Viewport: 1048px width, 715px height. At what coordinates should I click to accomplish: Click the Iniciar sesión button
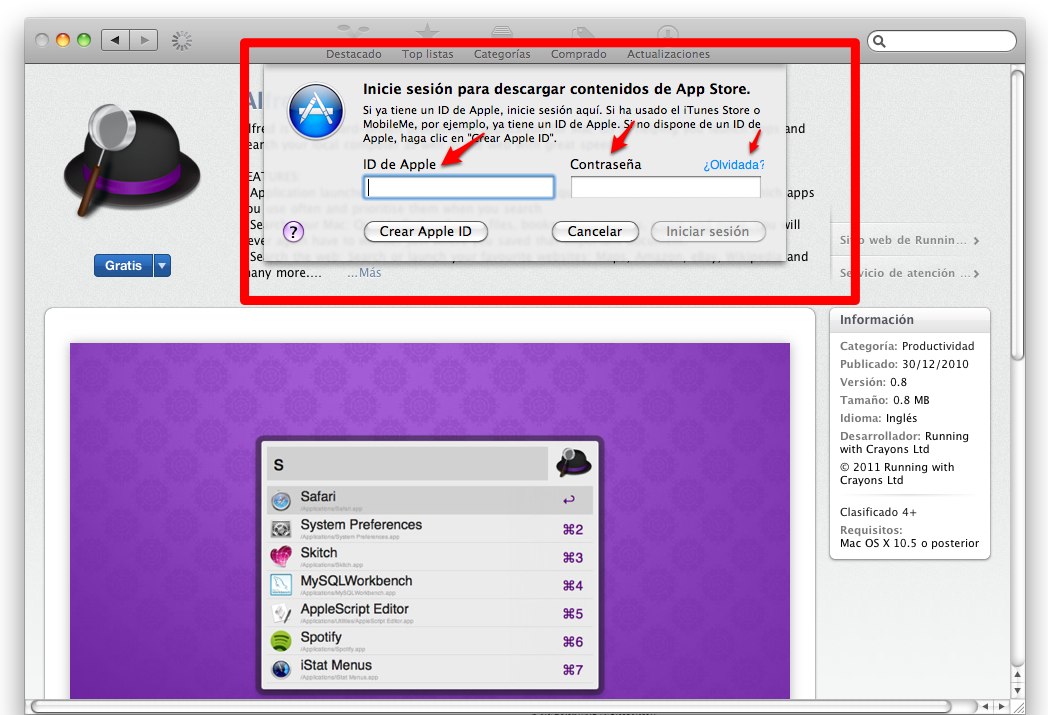click(708, 231)
